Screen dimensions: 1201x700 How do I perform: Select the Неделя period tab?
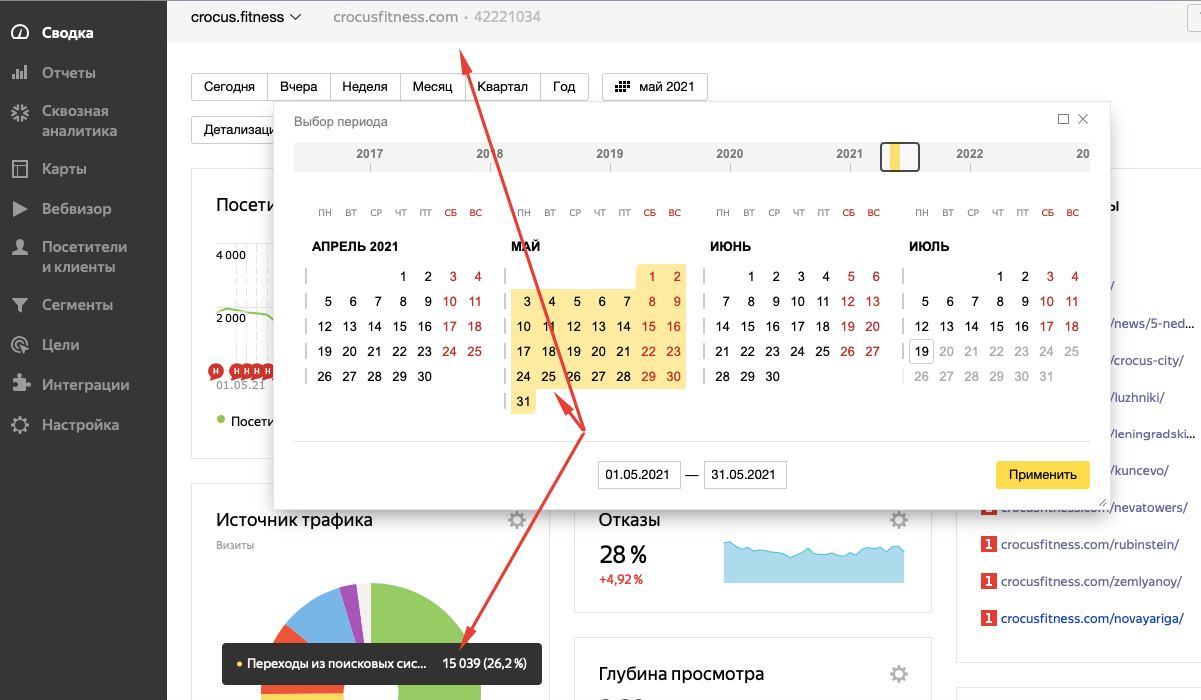coord(364,87)
